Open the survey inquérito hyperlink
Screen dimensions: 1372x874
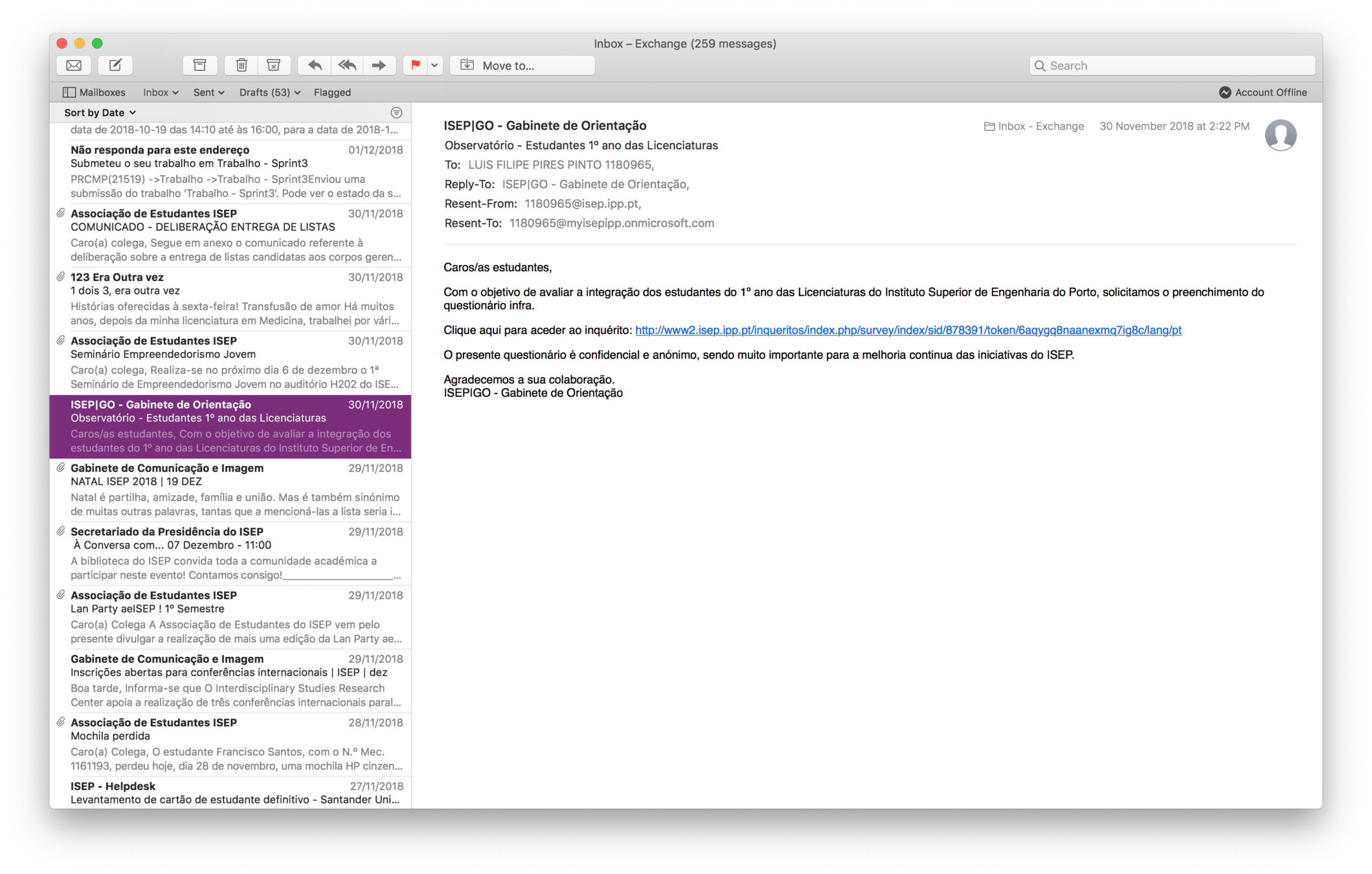pos(908,330)
